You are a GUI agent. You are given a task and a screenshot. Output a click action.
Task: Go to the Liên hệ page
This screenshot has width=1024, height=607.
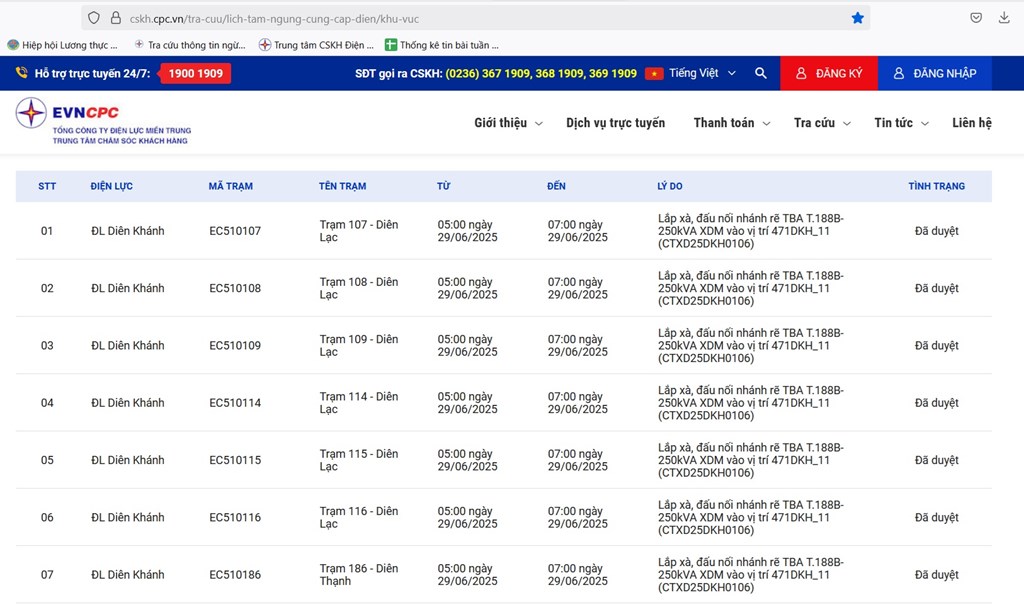(x=971, y=123)
